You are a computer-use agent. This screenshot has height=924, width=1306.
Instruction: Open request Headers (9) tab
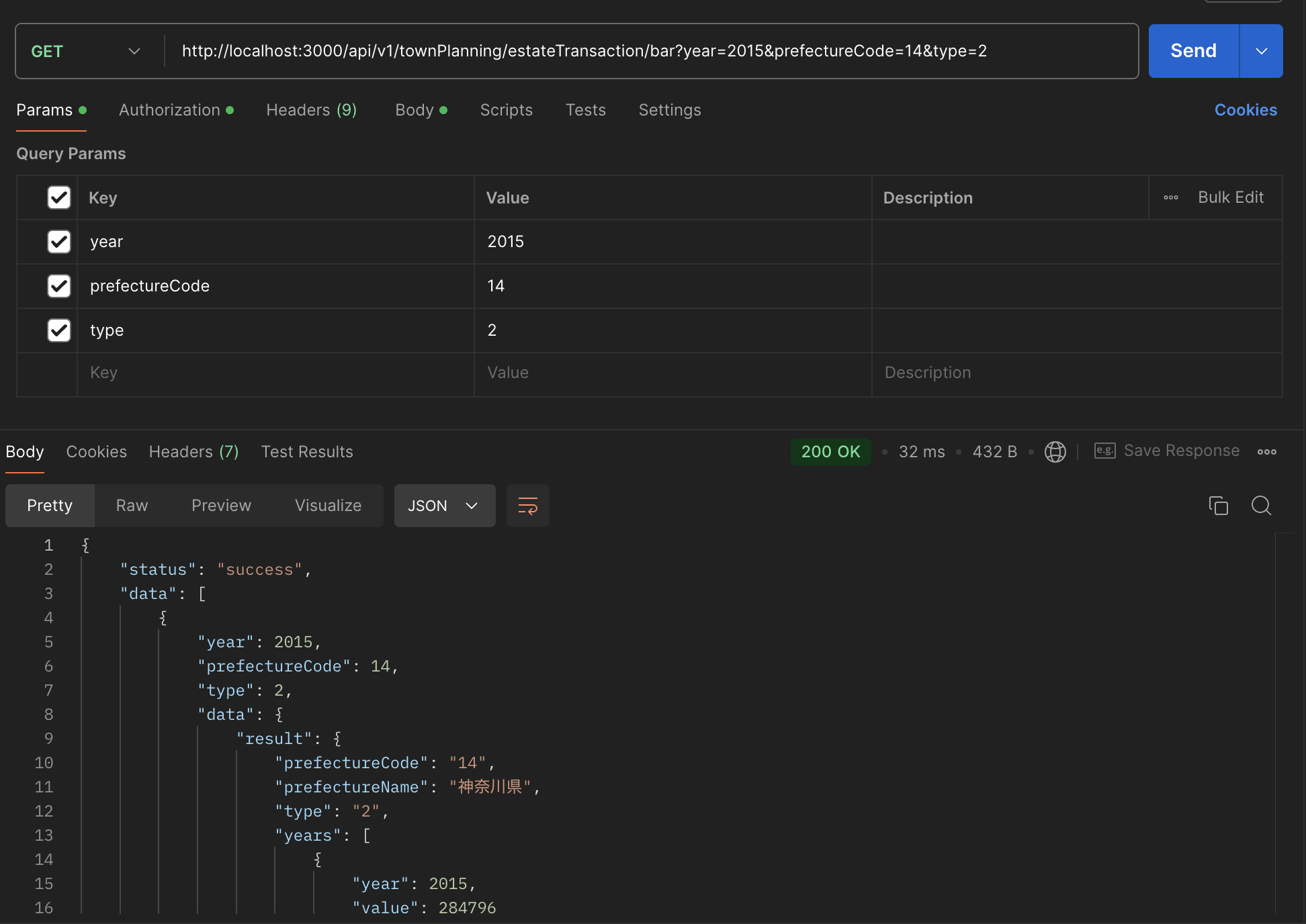click(x=311, y=110)
